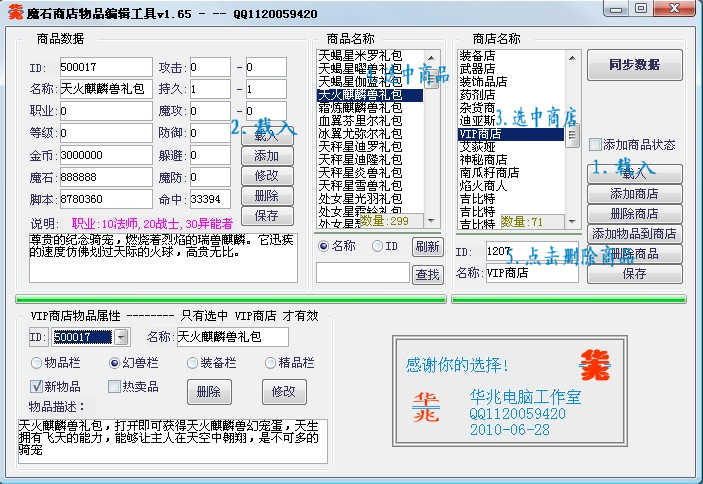703x484 pixels.
Task: Select 天火麒麟兽礼包 in the product list
Action: [364, 95]
